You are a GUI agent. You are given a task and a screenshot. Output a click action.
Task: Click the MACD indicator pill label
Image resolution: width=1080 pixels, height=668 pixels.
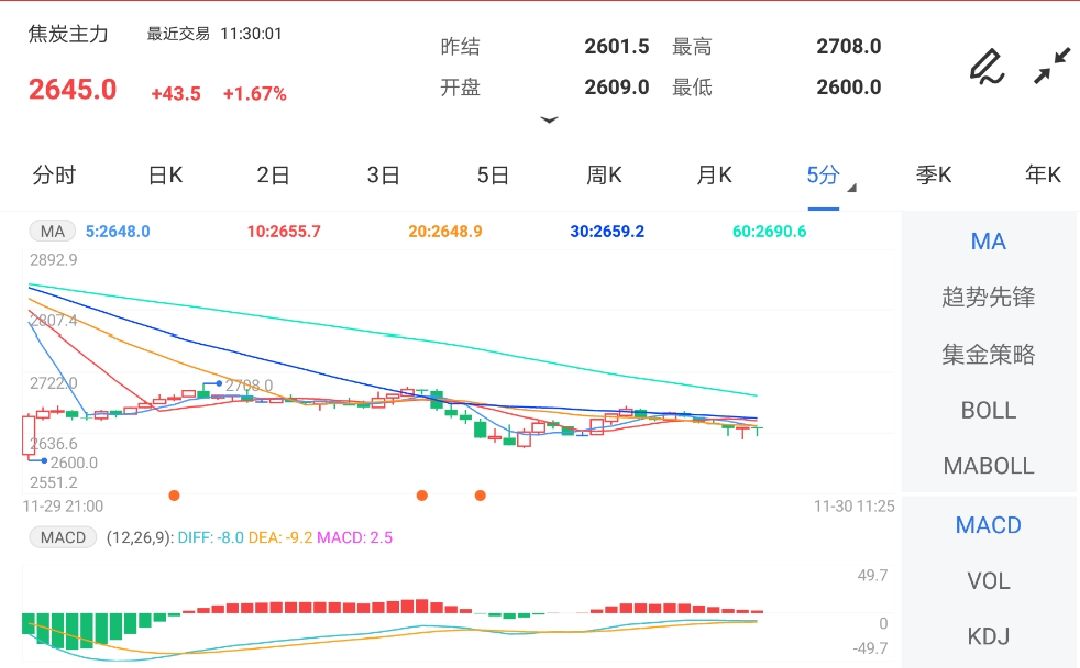(63, 537)
